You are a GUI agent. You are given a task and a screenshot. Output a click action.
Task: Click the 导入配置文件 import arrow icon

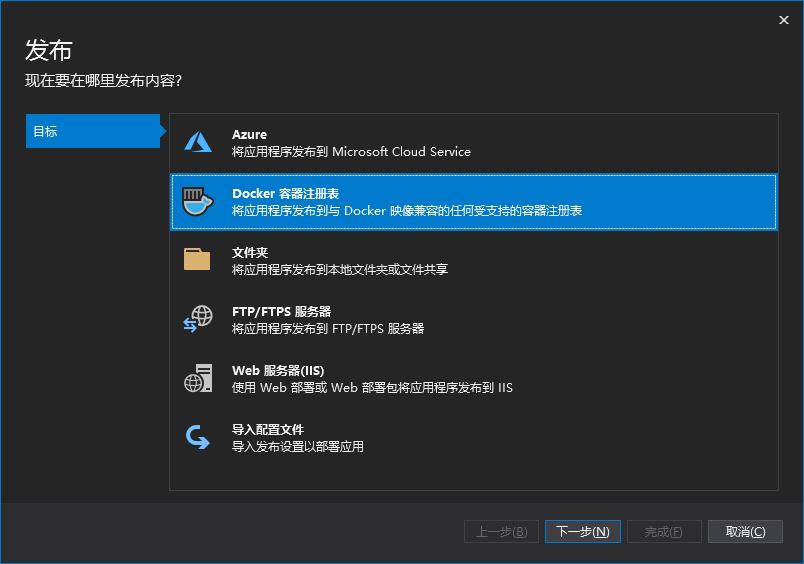[x=197, y=437]
